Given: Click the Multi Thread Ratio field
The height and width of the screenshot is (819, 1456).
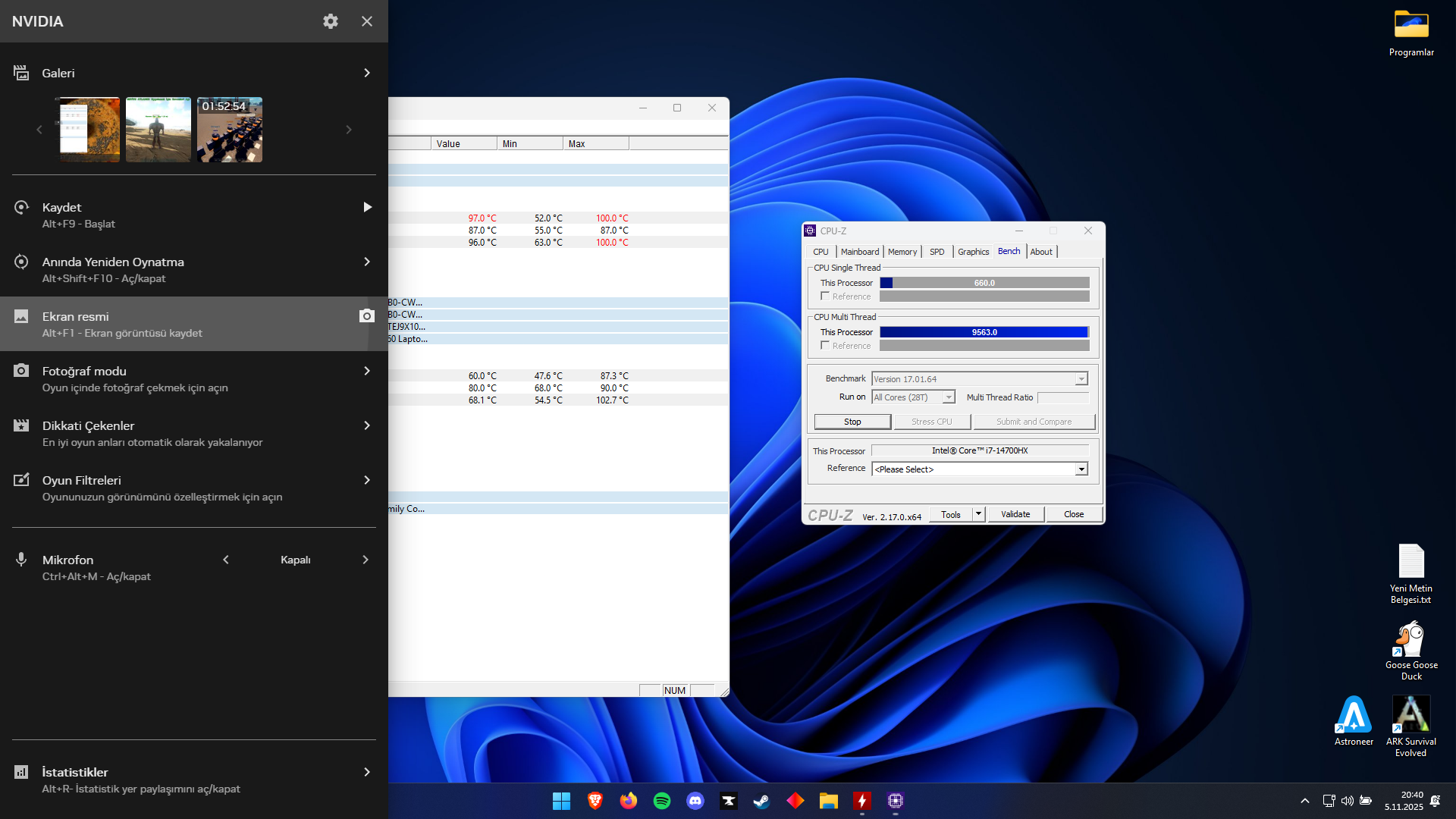Looking at the screenshot, I should coord(1063,397).
